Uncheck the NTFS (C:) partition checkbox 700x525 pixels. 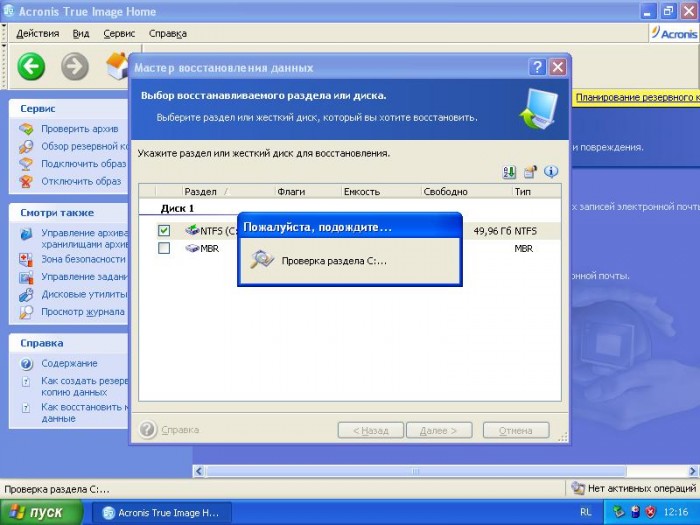pos(164,230)
